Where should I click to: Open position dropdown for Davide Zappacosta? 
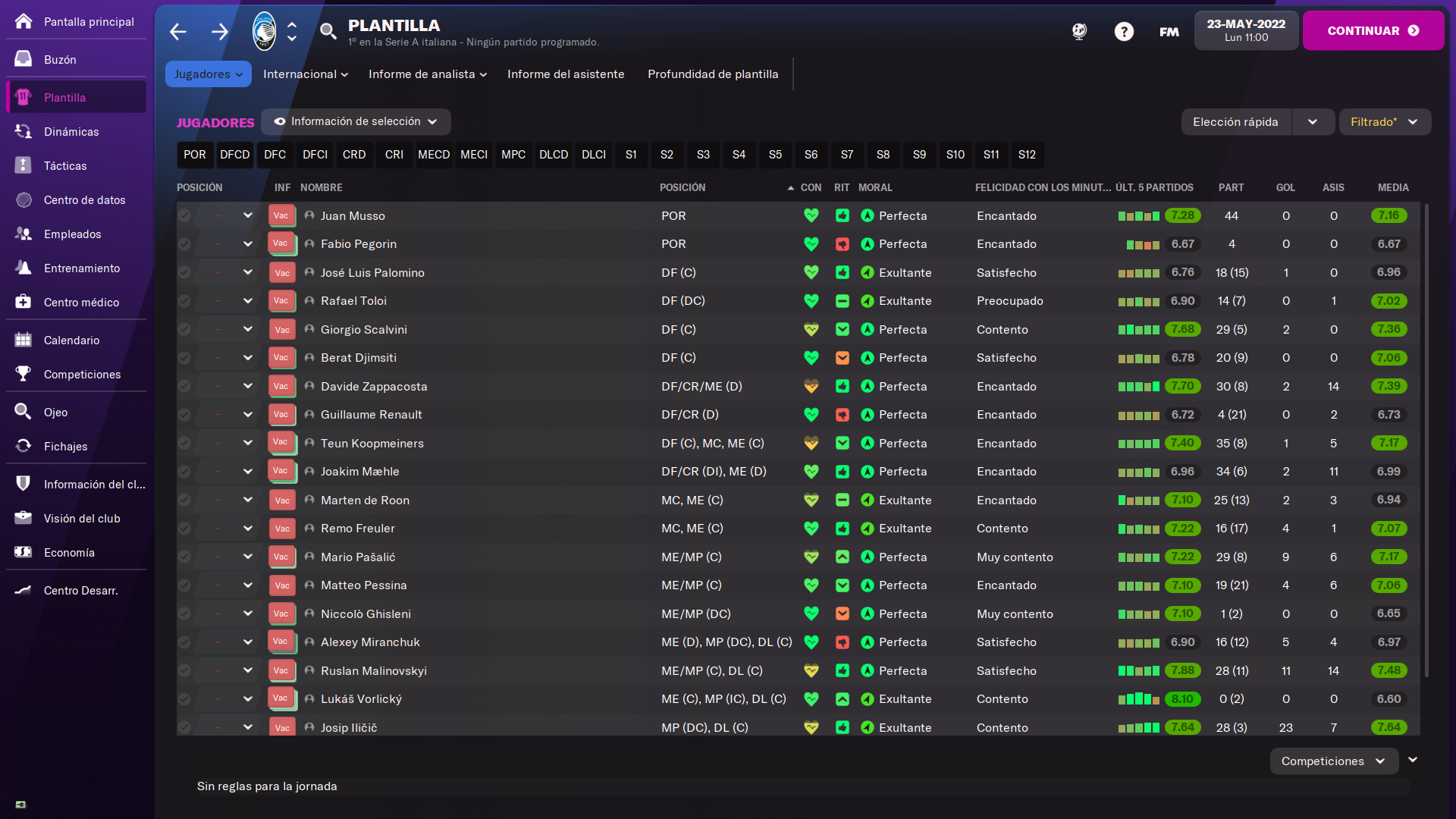[247, 386]
